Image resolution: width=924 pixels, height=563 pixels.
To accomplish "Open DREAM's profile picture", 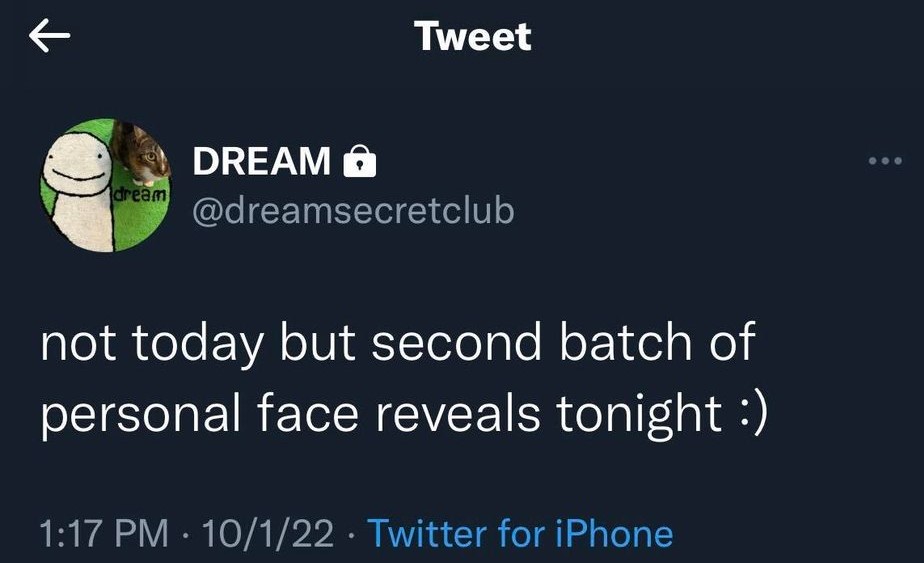I will 104,185.
